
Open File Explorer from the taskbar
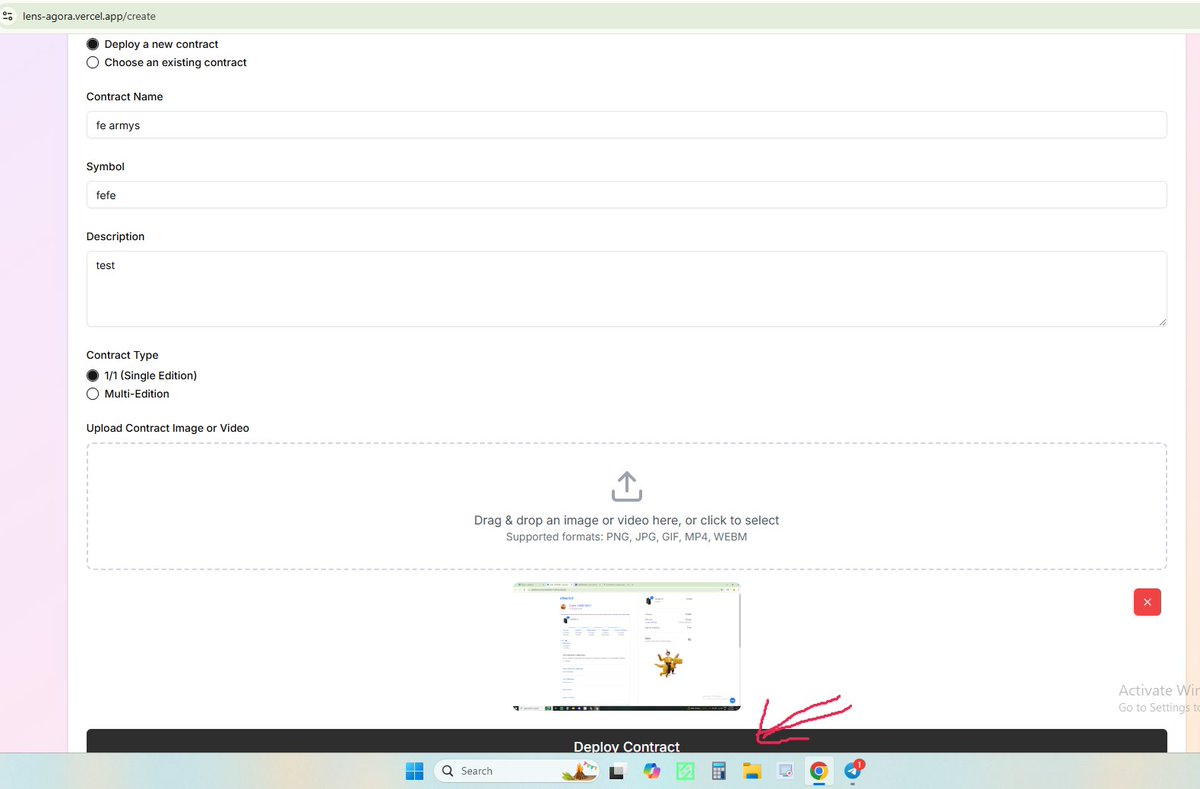click(752, 771)
